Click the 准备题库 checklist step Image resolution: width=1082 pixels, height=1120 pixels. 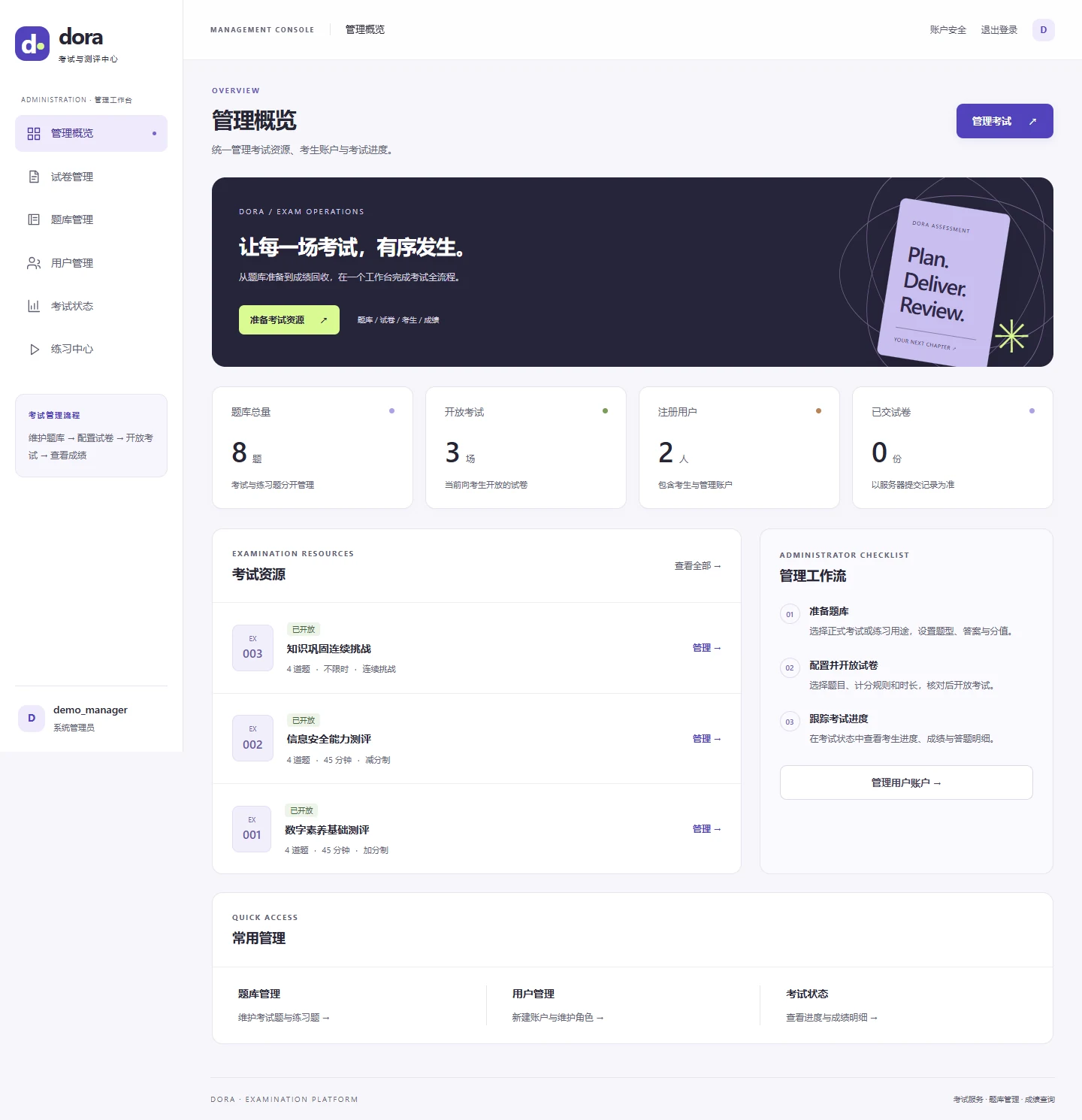(906, 621)
